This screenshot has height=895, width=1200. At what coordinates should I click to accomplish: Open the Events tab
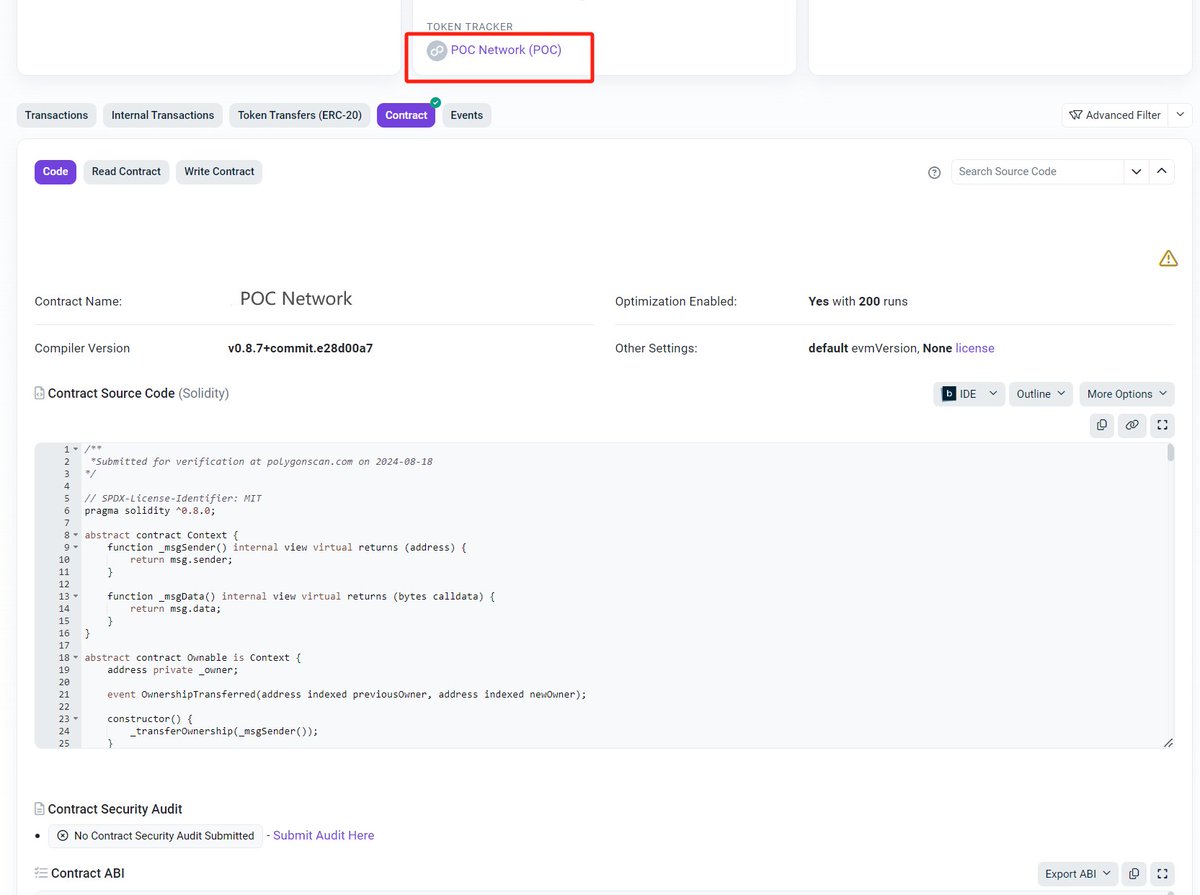click(x=467, y=115)
